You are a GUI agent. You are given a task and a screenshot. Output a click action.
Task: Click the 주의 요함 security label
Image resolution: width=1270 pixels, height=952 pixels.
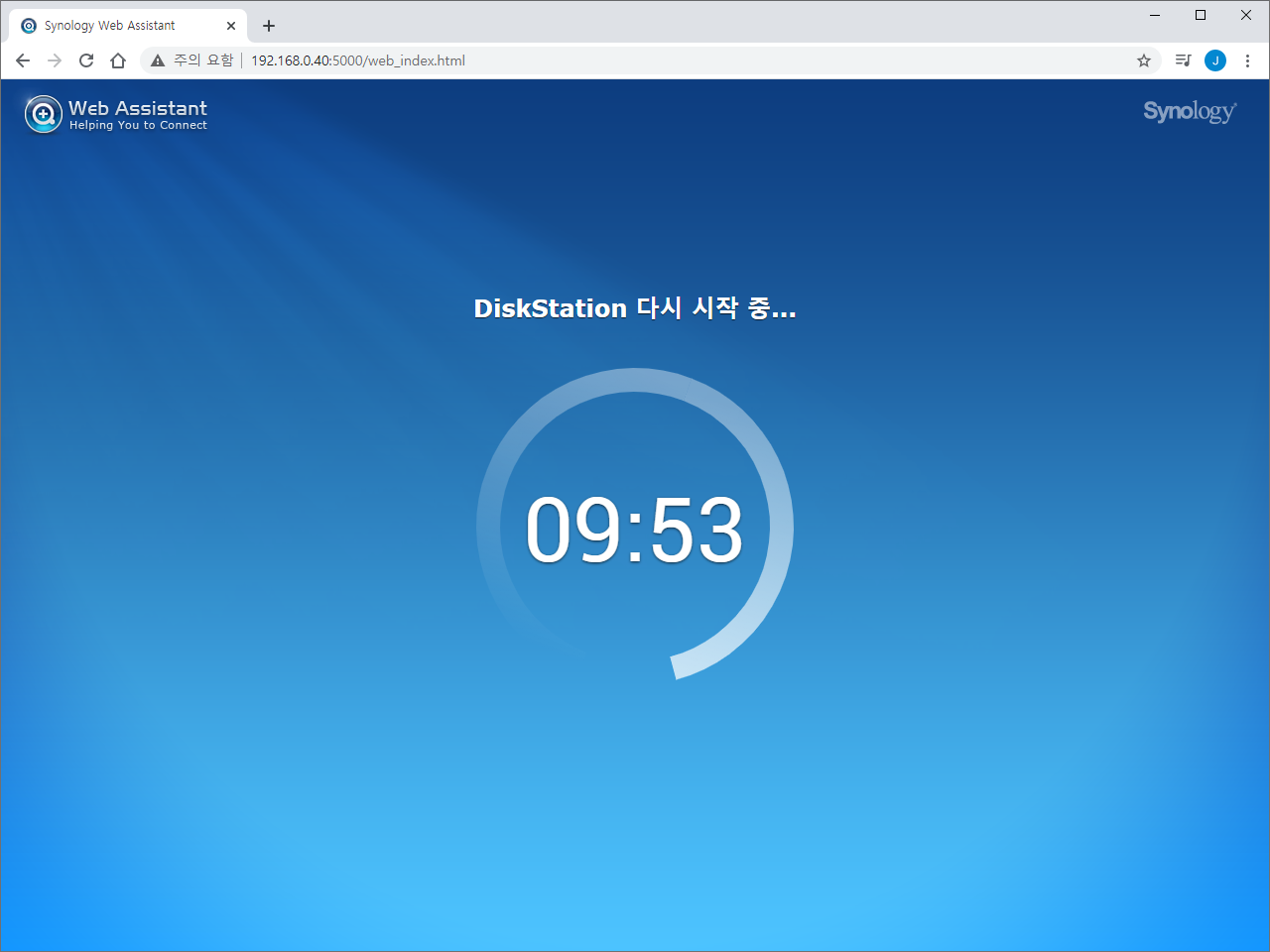pyautogui.click(x=203, y=60)
